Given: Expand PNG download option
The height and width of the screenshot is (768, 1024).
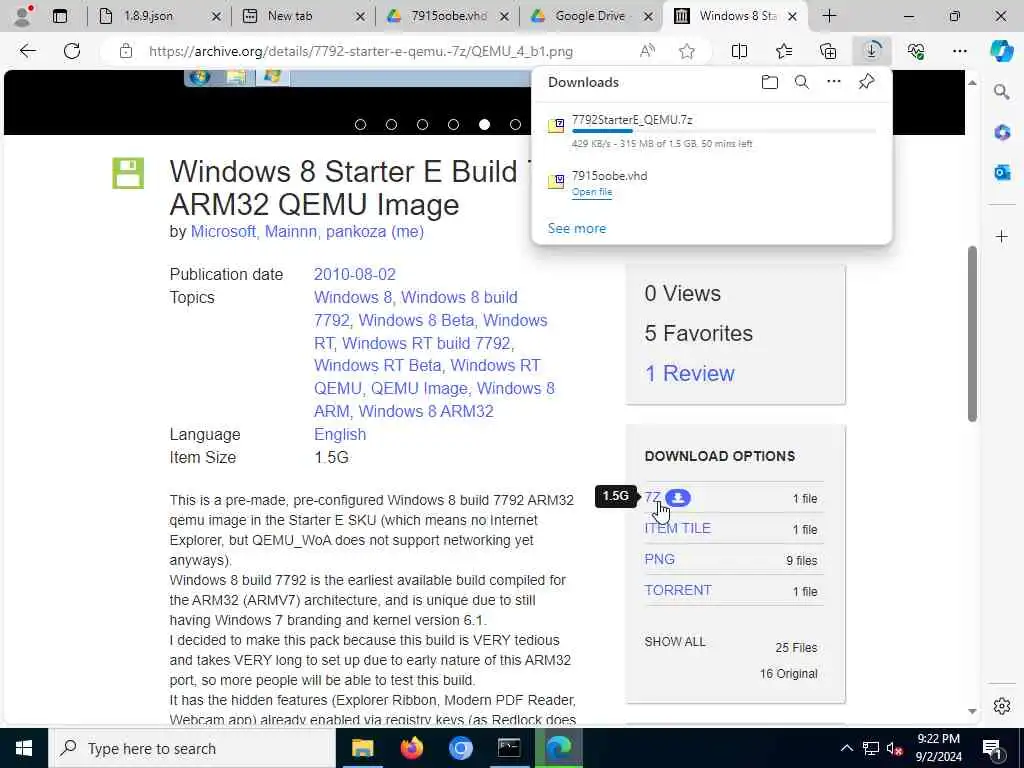Looking at the screenshot, I should pyautogui.click(x=660, y=559).
